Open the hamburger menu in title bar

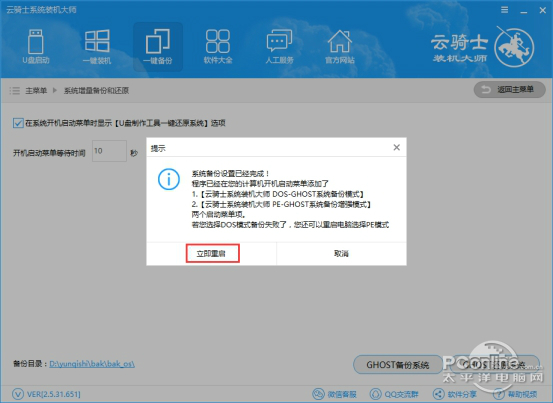click(x=505, y=10)
